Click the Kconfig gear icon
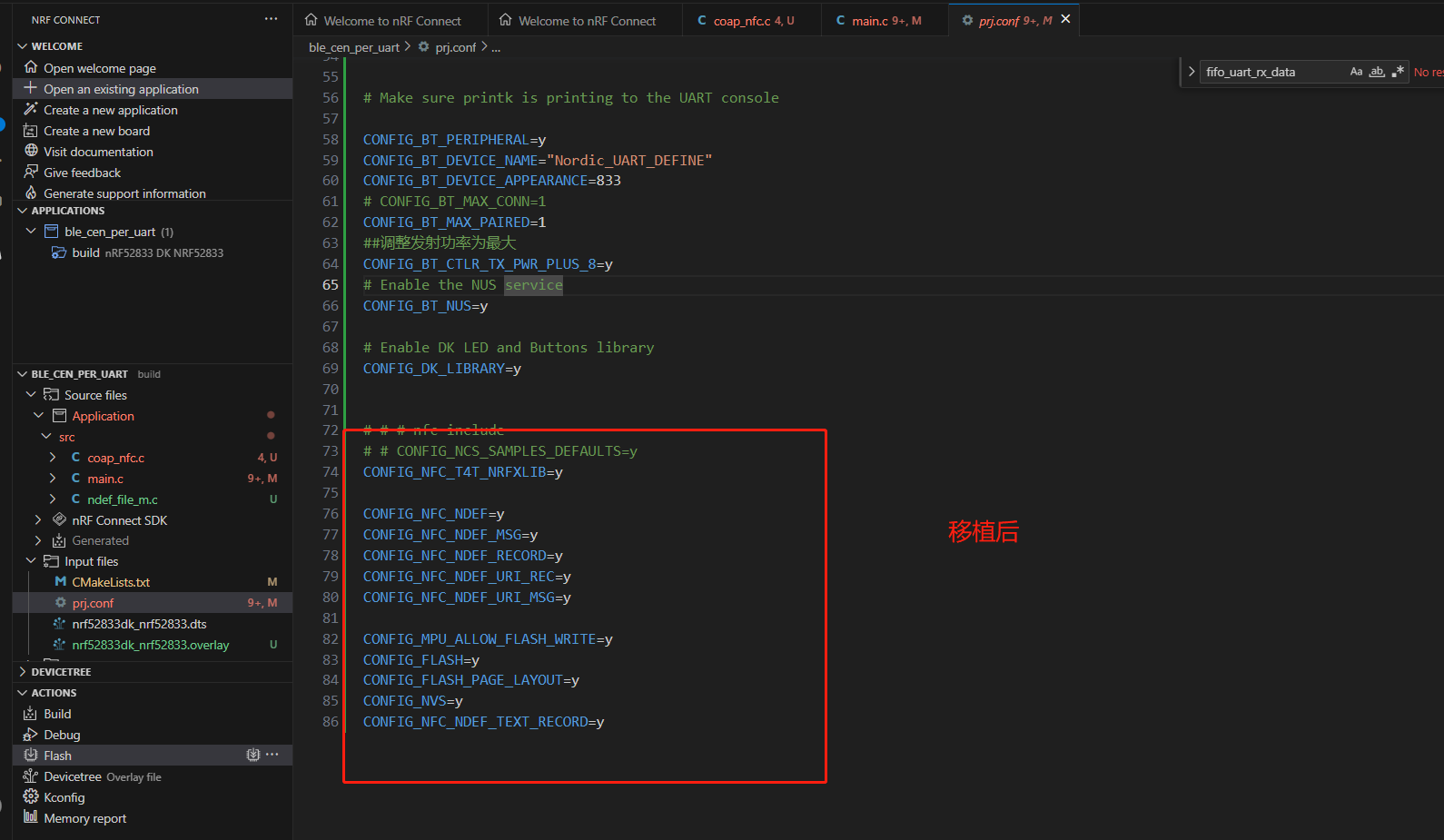This screenshot has width=1444, height=840. [31, 797]
